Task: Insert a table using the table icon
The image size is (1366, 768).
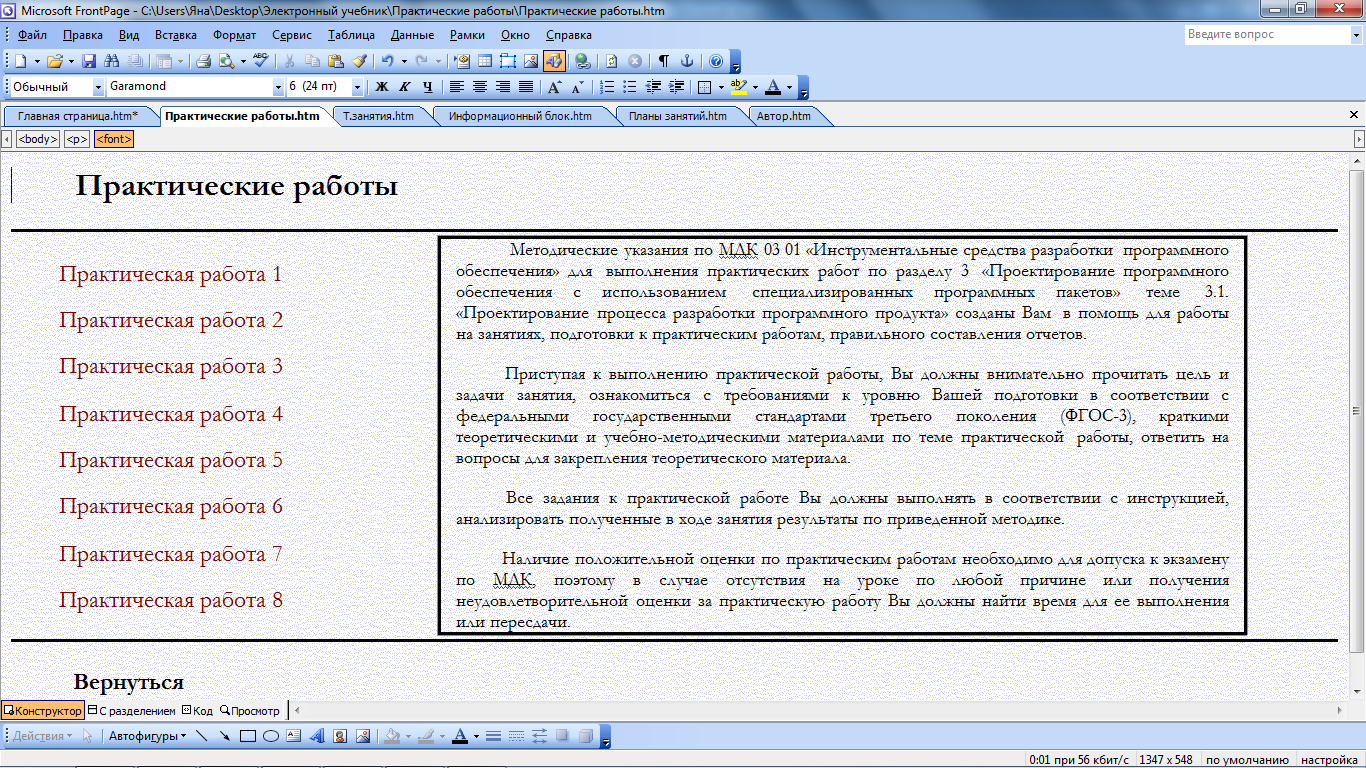Action: coord(485,61)
